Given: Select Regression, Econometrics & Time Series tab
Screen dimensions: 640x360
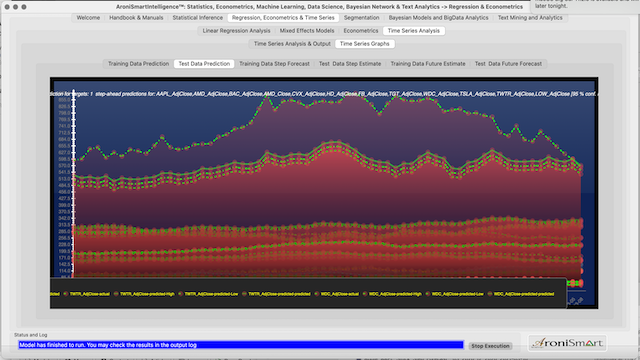Looking at the screenshot, I should (283, 18).
